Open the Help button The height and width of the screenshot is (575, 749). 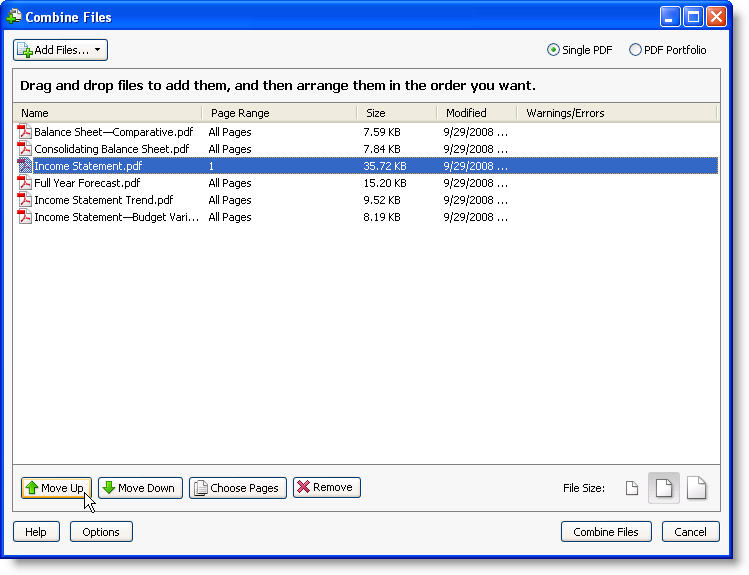pyautogui.click(x=36, y=532)
